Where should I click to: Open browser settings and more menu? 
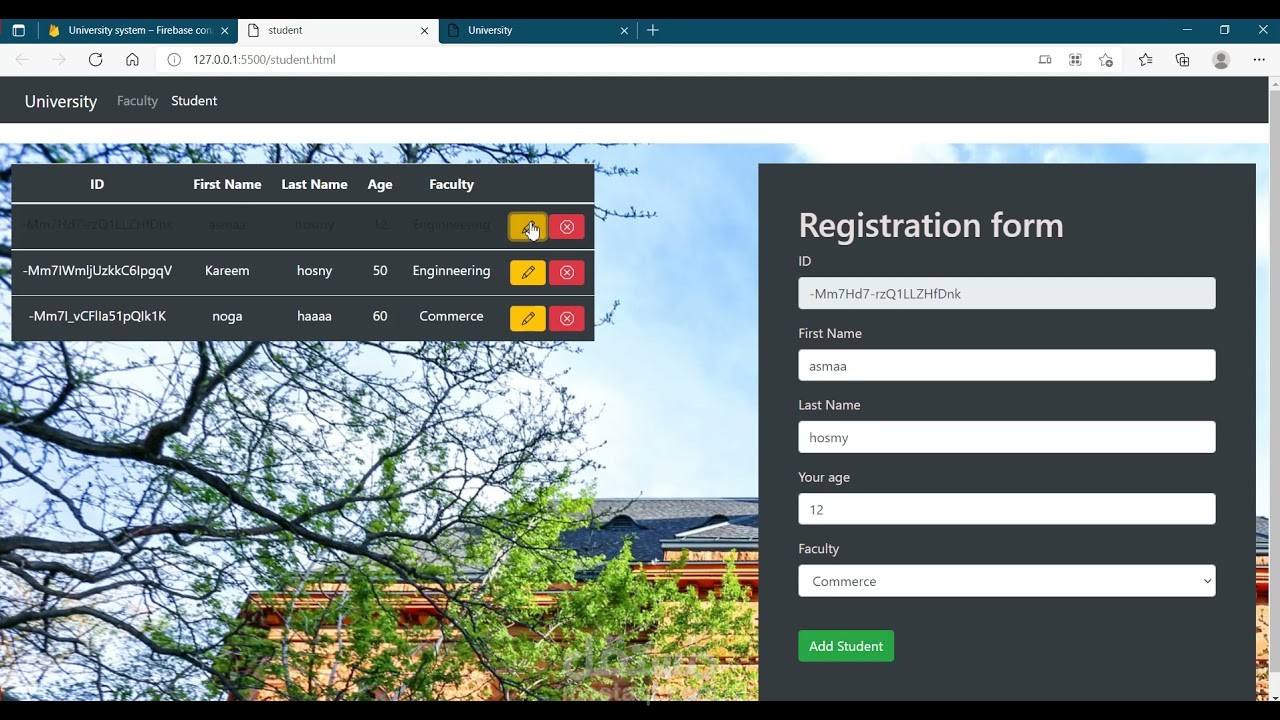1259,60
